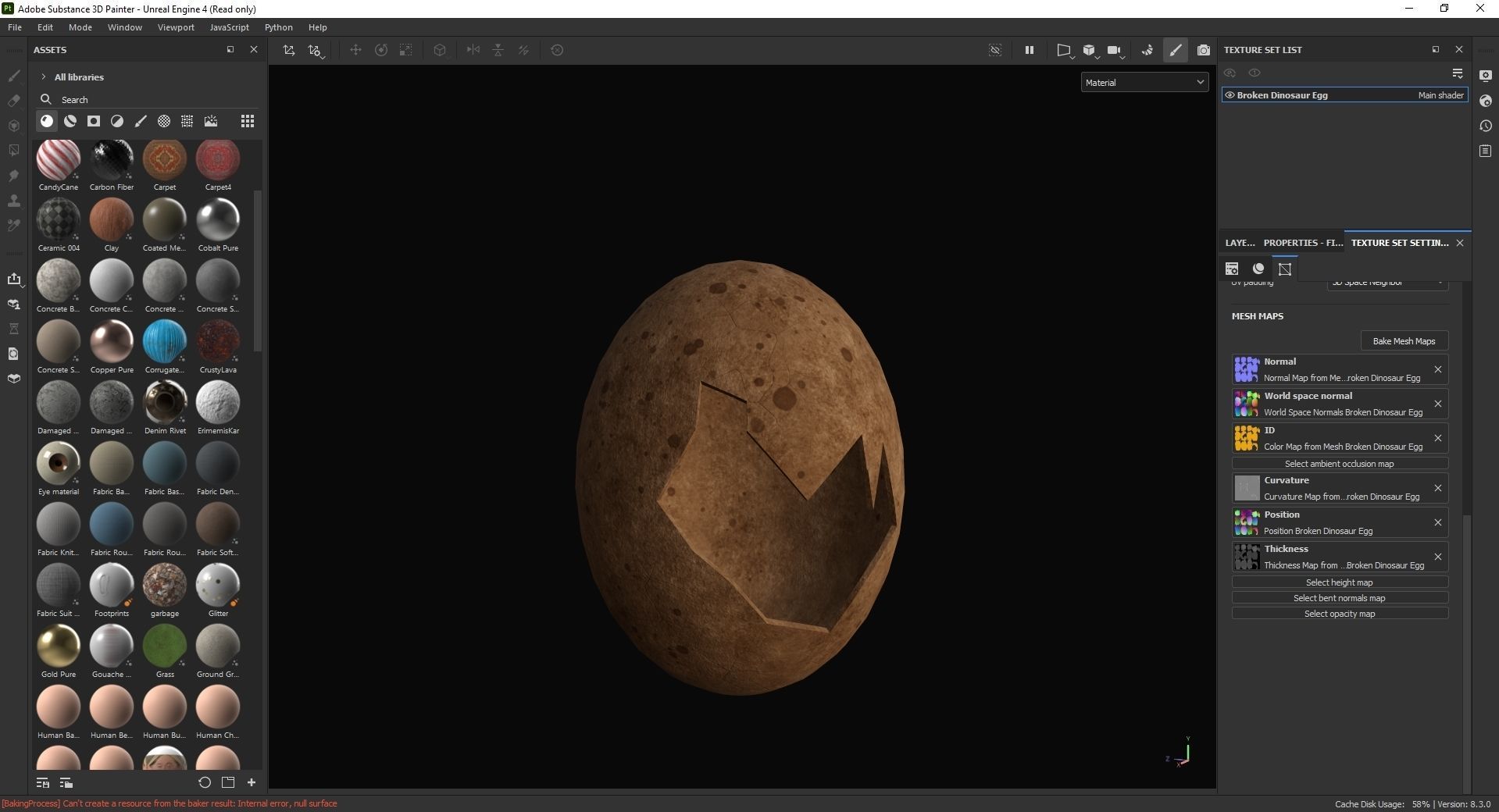This screenshot has height=812, width=1499.
Task: Select the Smudge tool in left toolbar
Action: tap(14, 176)
